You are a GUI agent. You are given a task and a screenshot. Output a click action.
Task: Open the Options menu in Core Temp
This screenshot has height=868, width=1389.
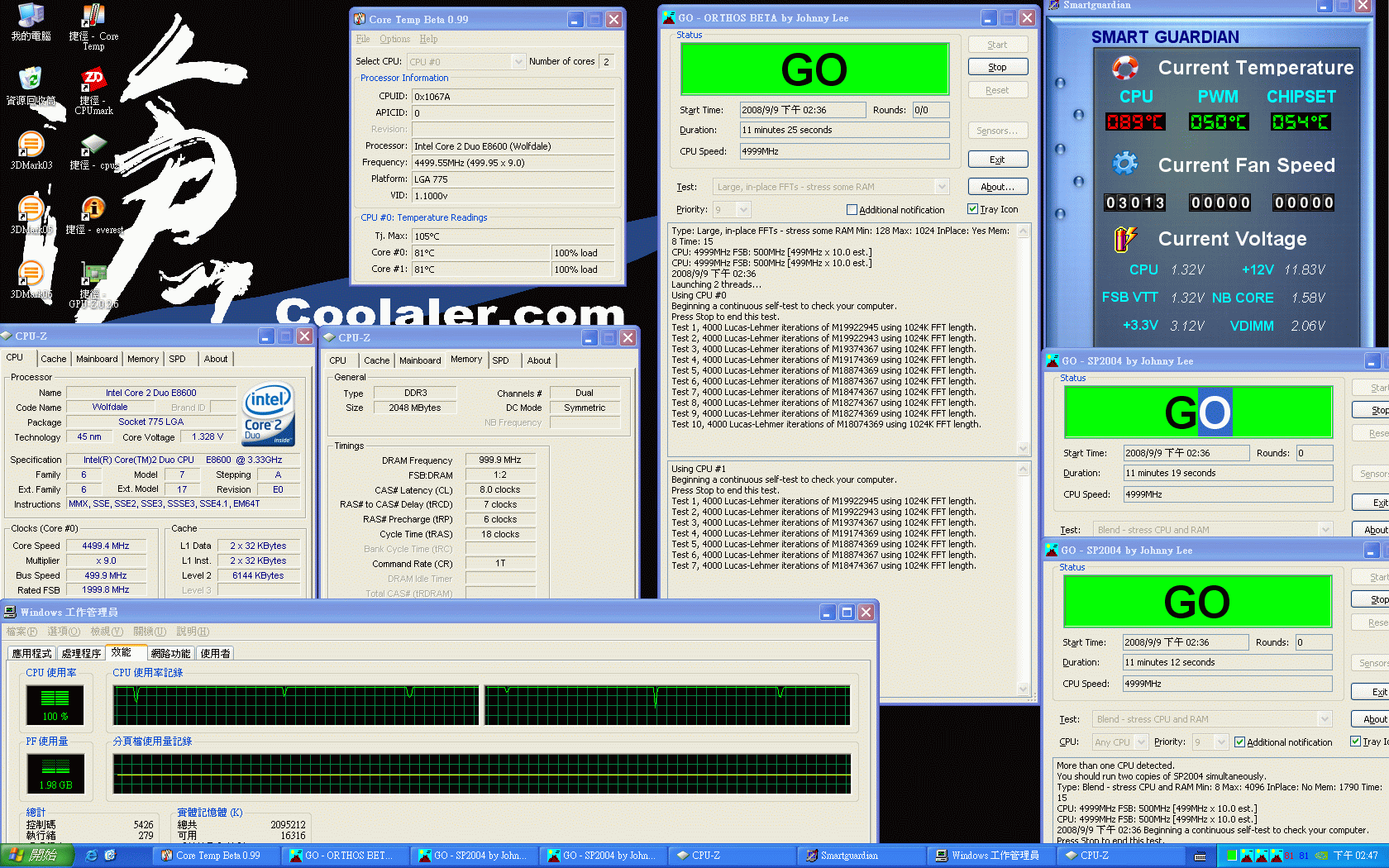[x=394, y=39]
